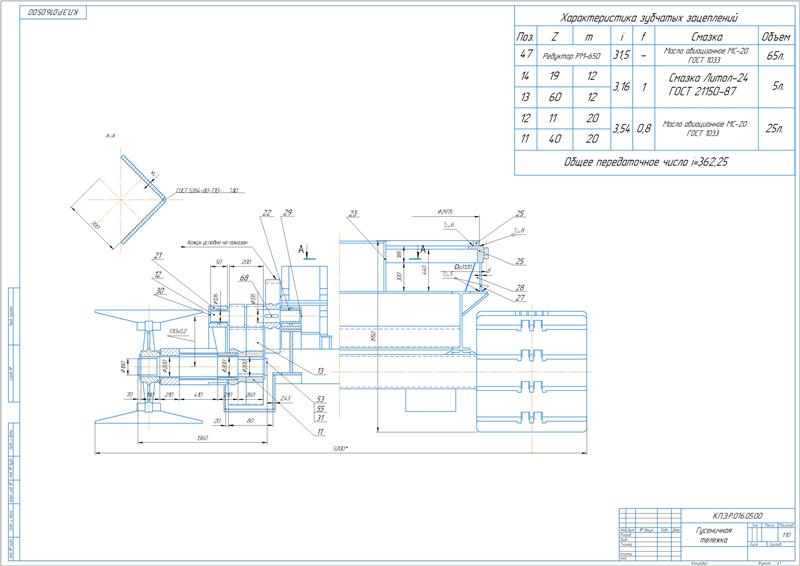
Task: Click the "Смазка" column header
Action: tap(707, 37)
